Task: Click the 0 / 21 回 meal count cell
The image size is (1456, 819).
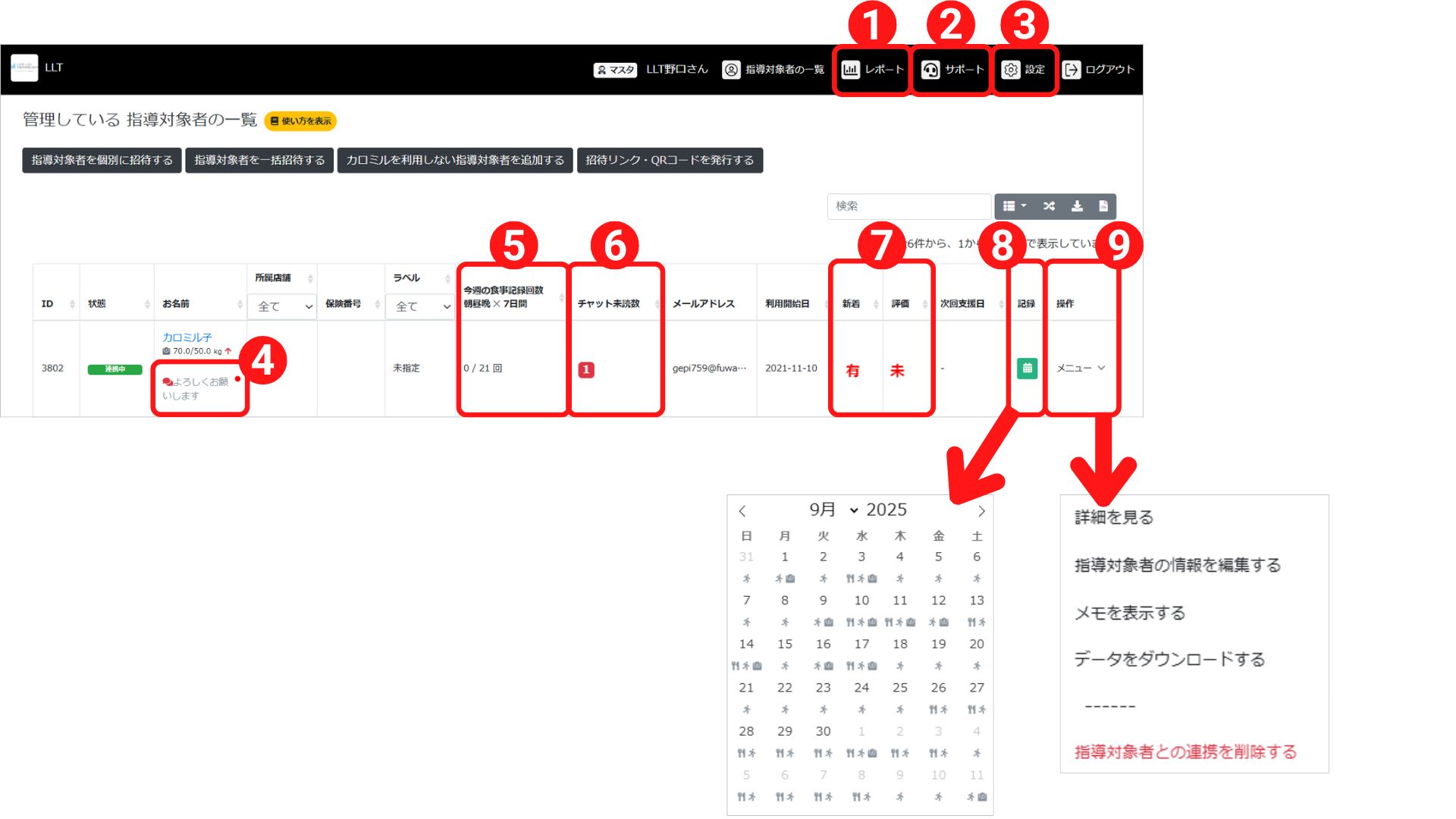Action: tap(483, 368)
